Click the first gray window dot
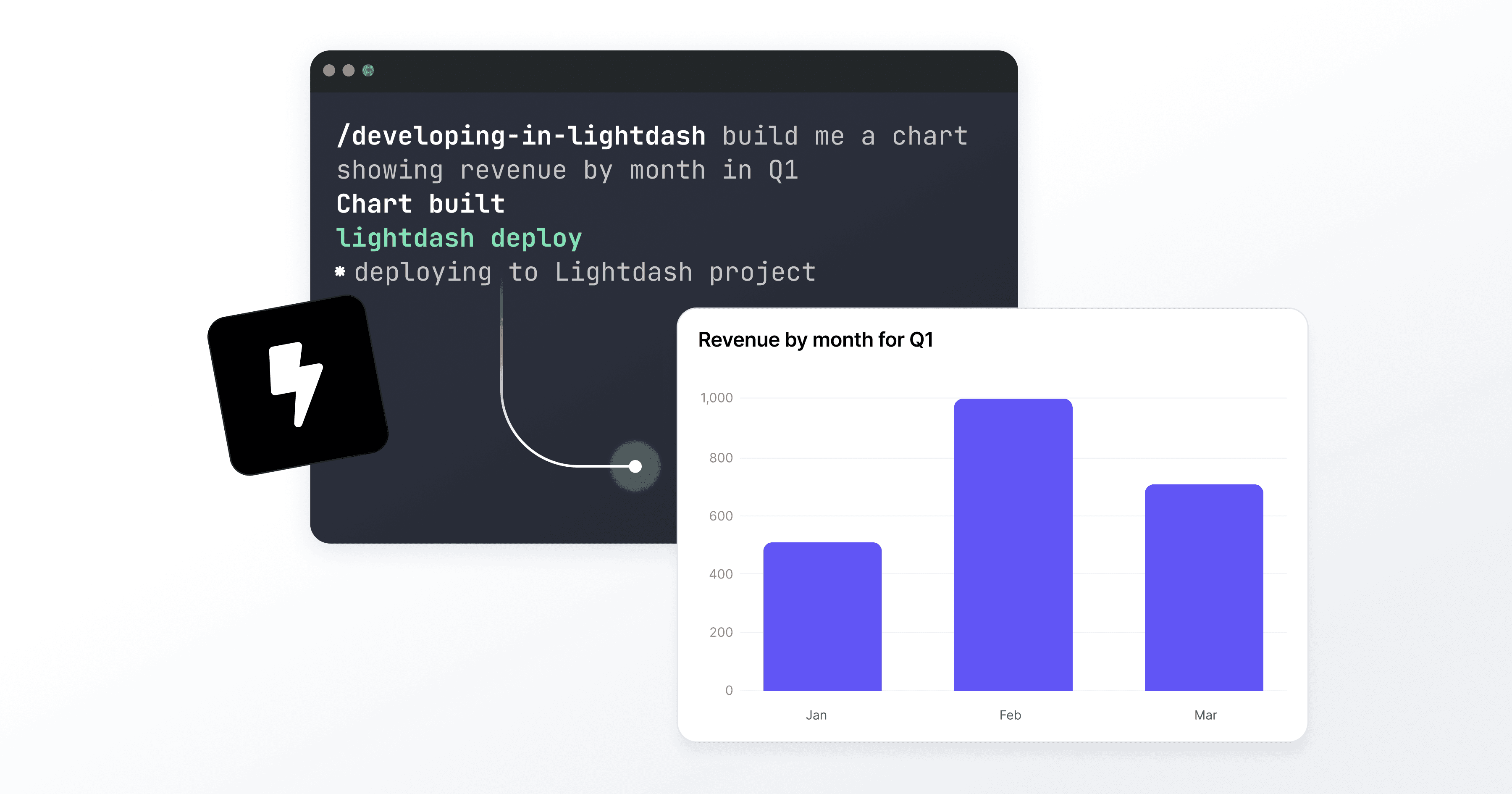Viewport: 1512px width, 794px height. 329,71
